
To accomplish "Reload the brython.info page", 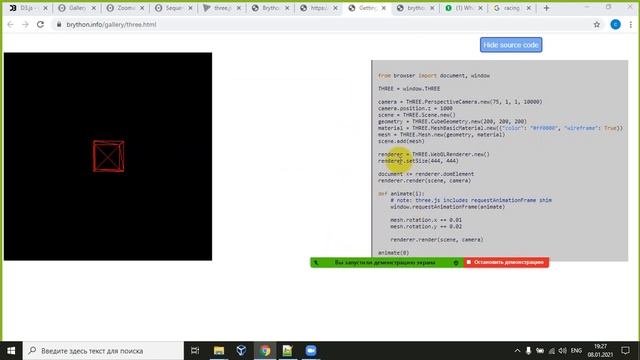I will [x=40, y=24].
